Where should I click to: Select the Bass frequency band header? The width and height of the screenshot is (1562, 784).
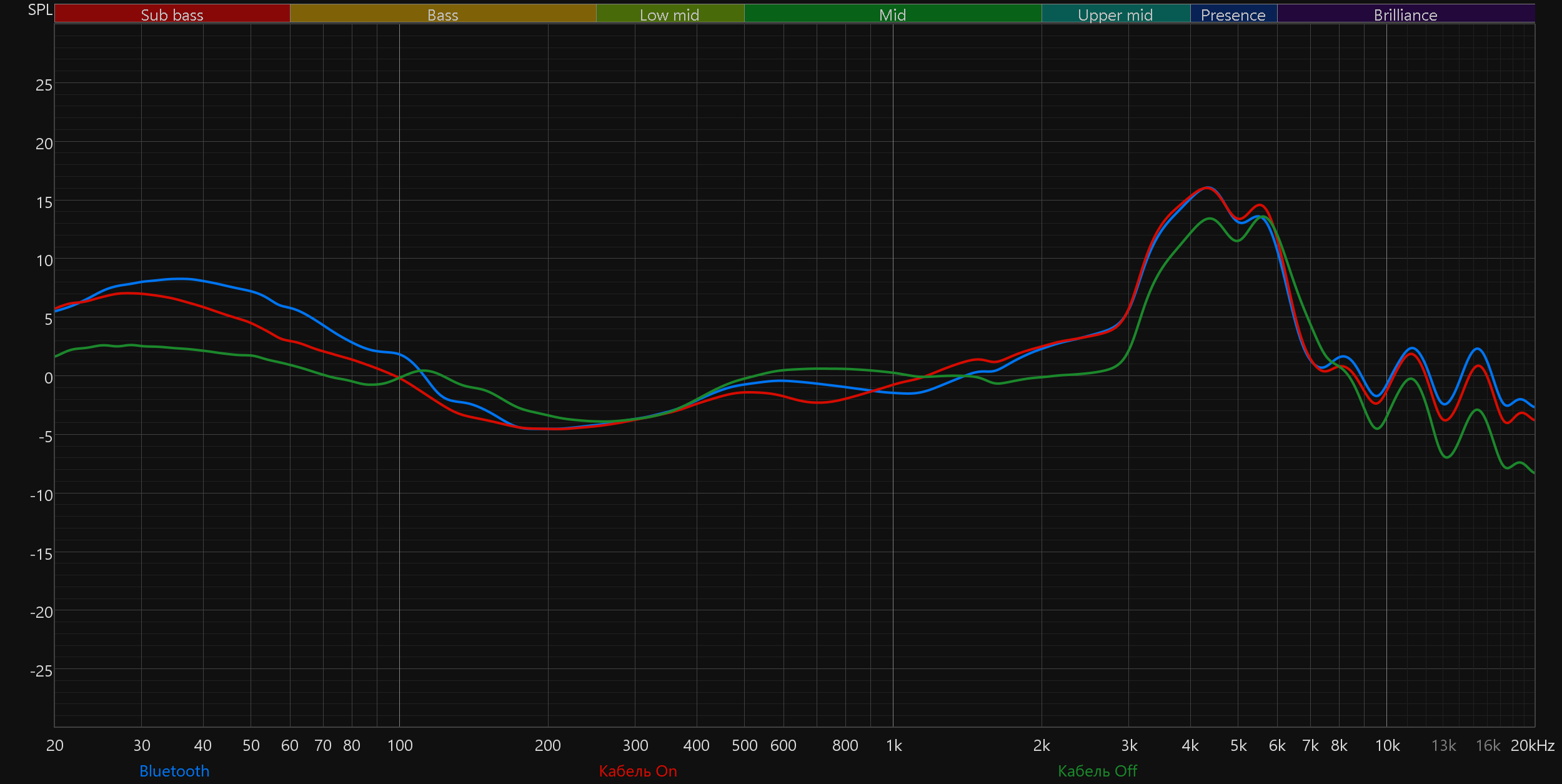pos(442,14)
